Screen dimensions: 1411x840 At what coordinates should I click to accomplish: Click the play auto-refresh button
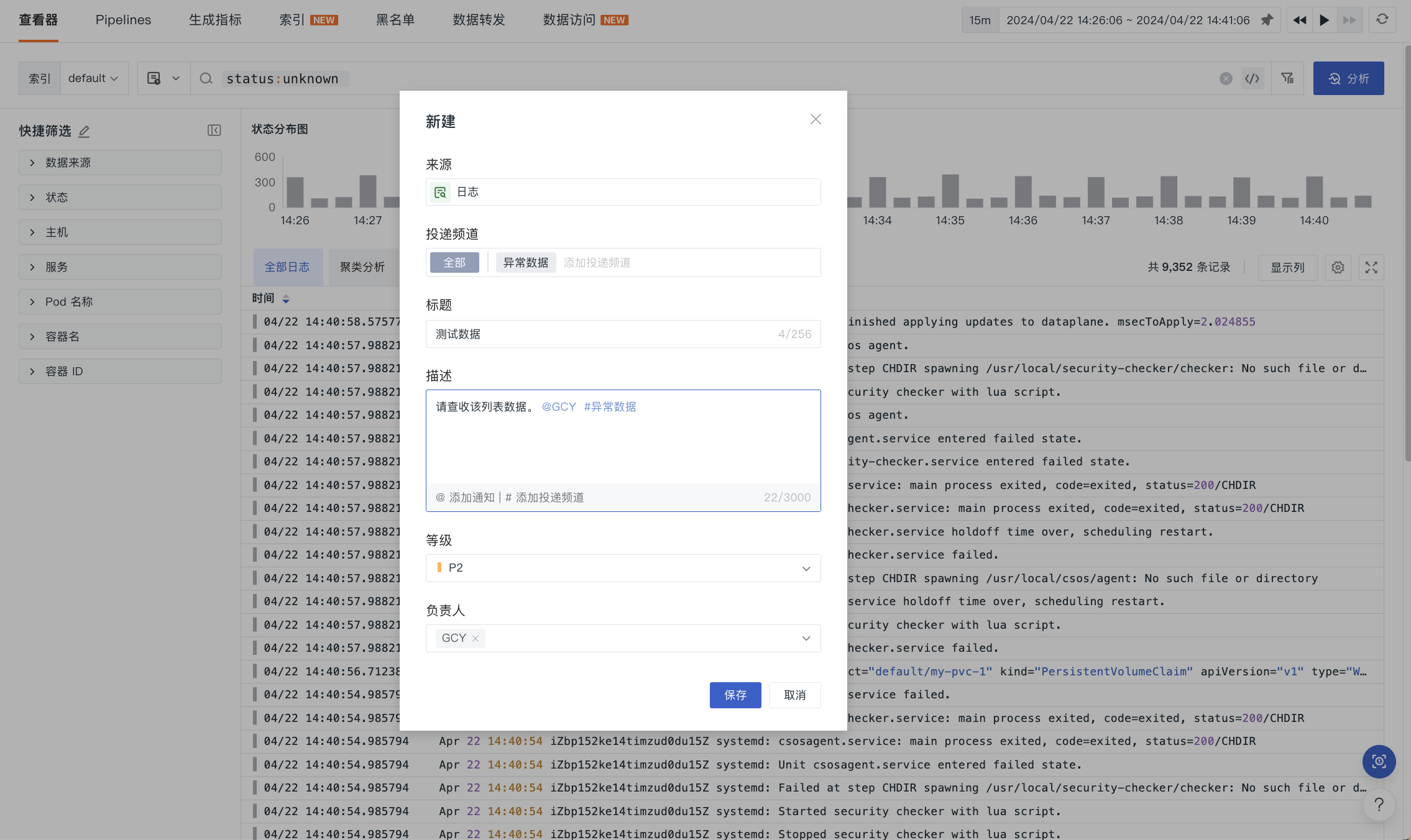[1324, 20]
